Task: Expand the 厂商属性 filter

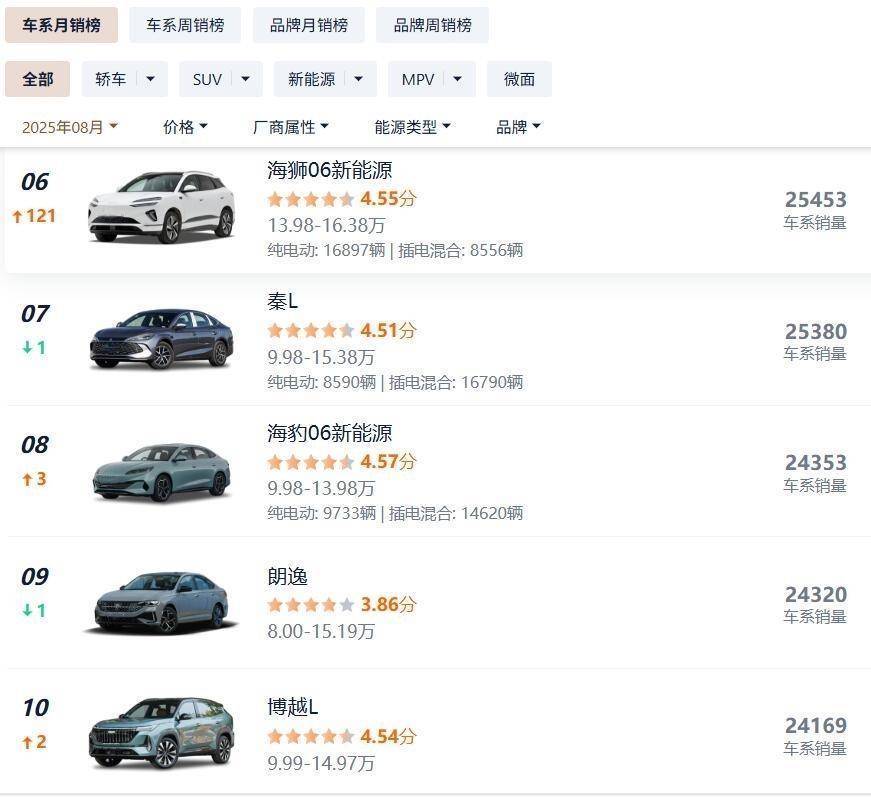Action: pyautogui.click(x=291, y=127)
